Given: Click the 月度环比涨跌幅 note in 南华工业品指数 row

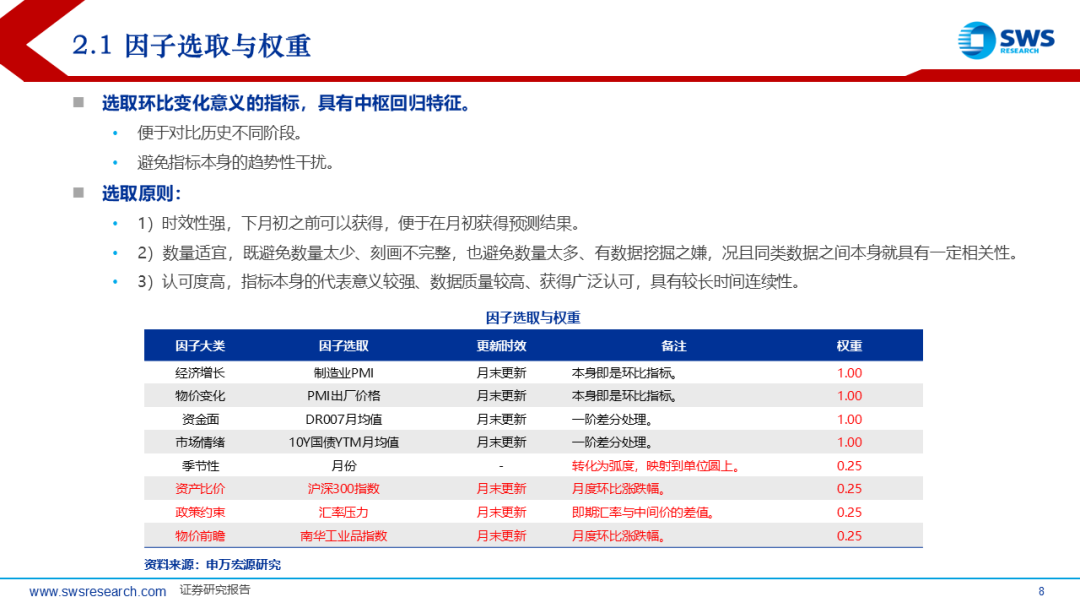Looking at the screenshot, I should [x=619, y=536].
